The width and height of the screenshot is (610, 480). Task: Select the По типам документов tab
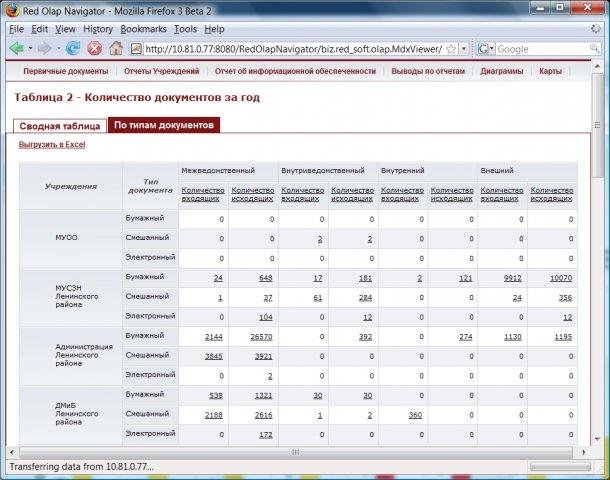(164, 125)
